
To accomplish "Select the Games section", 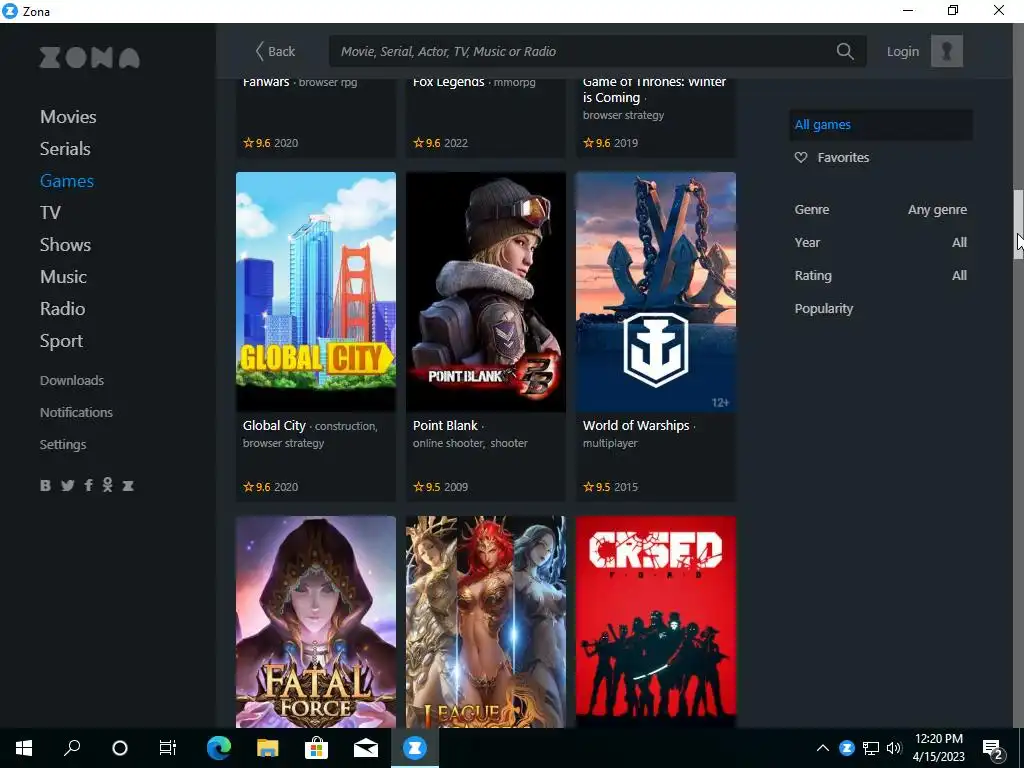I will pyautogui.click(x=67, y=181).
